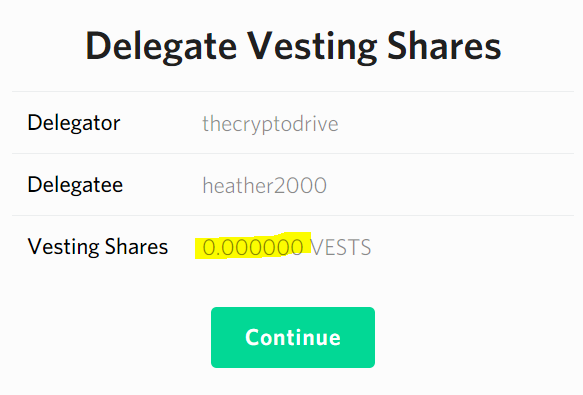Click the Delegatee row area
The image size is (583, 395).
(293, 184)
